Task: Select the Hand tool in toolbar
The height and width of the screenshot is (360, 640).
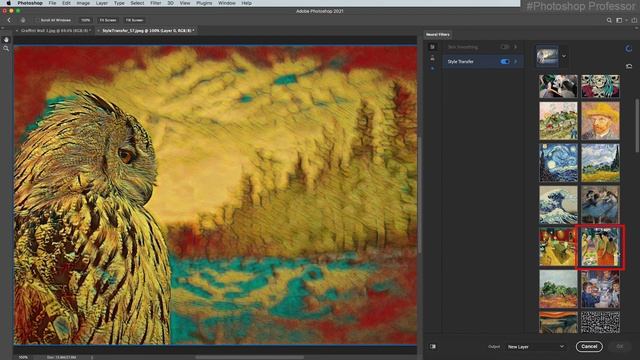Action: click(6, 40)
